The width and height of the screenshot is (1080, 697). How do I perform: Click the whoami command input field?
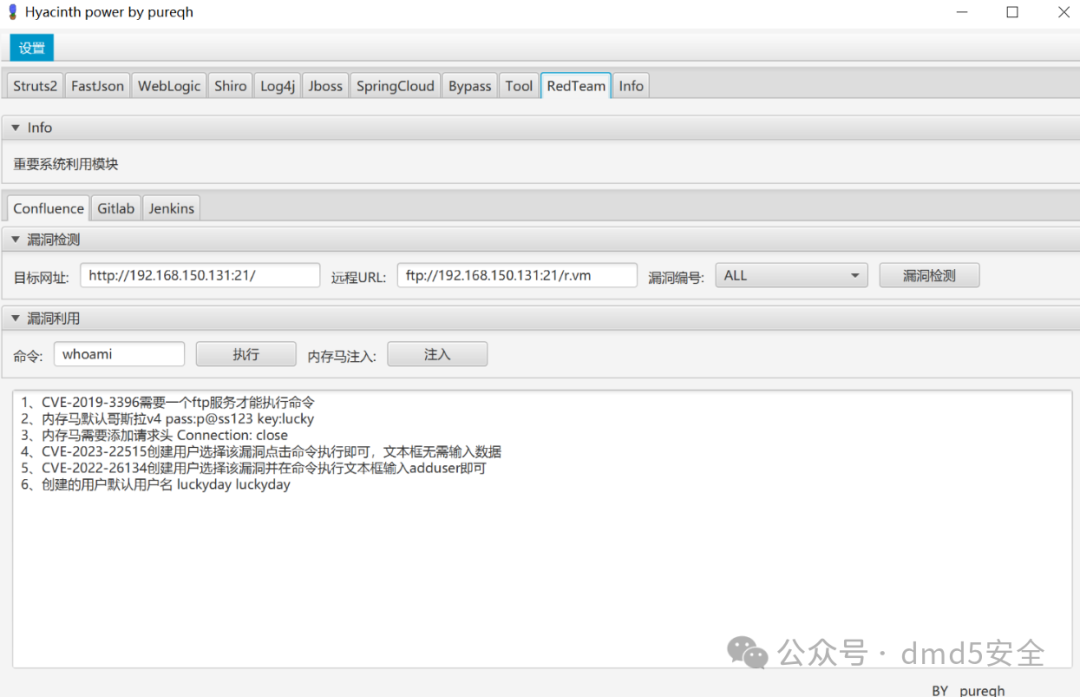[119, 353]
